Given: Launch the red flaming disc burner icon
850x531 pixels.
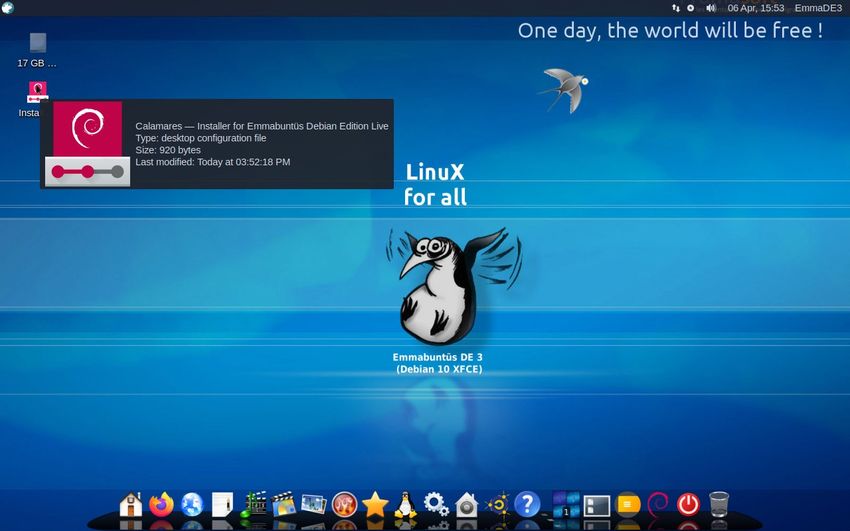Looking at the screenshot, I should pos(344,504).
